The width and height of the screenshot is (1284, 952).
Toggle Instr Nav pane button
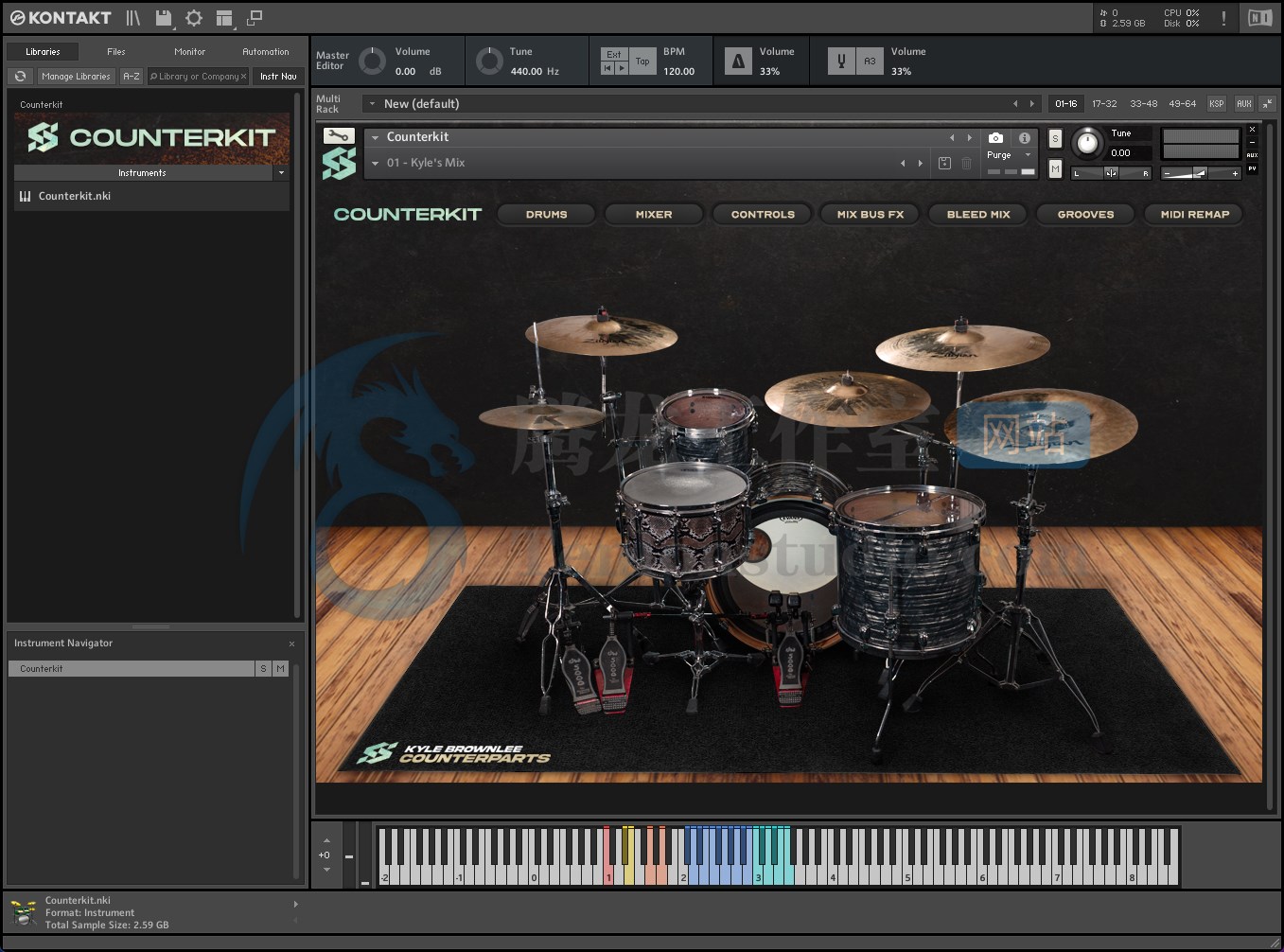tap(278, 76)
